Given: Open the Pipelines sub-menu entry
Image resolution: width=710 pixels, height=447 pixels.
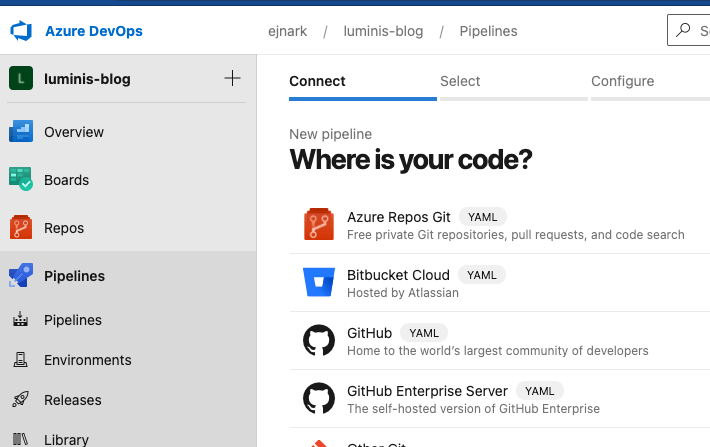Looking at the screenshot, I should coord(73,320).
